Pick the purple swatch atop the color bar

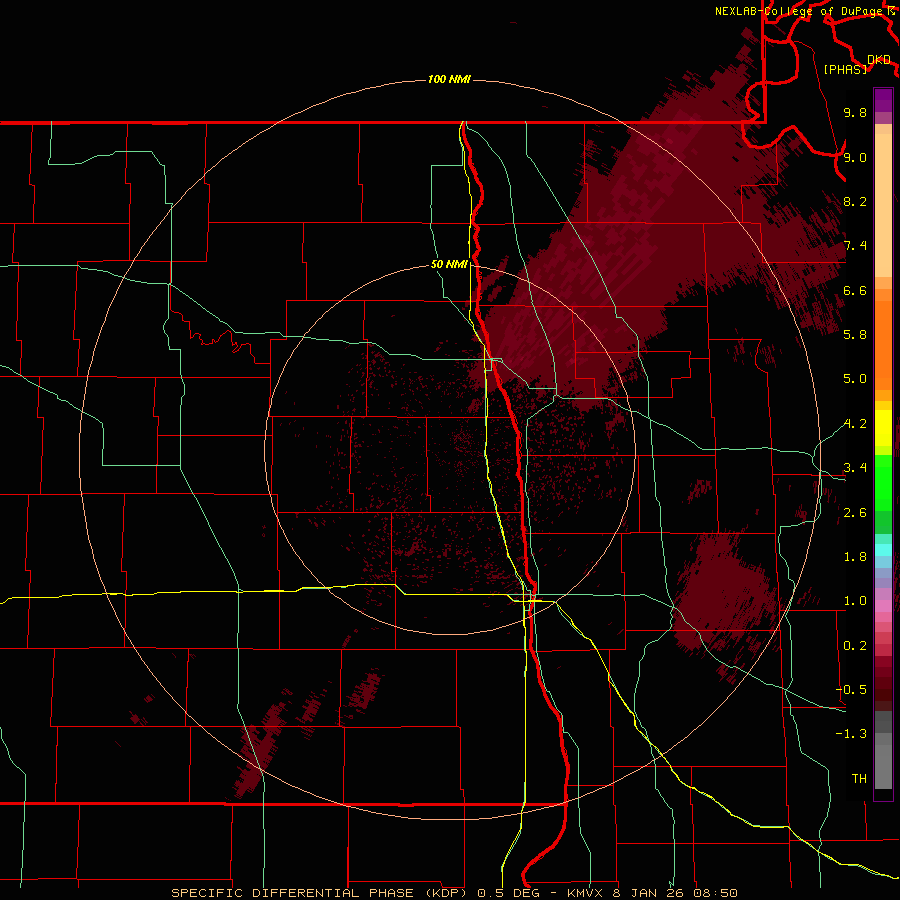coord(883,100)
